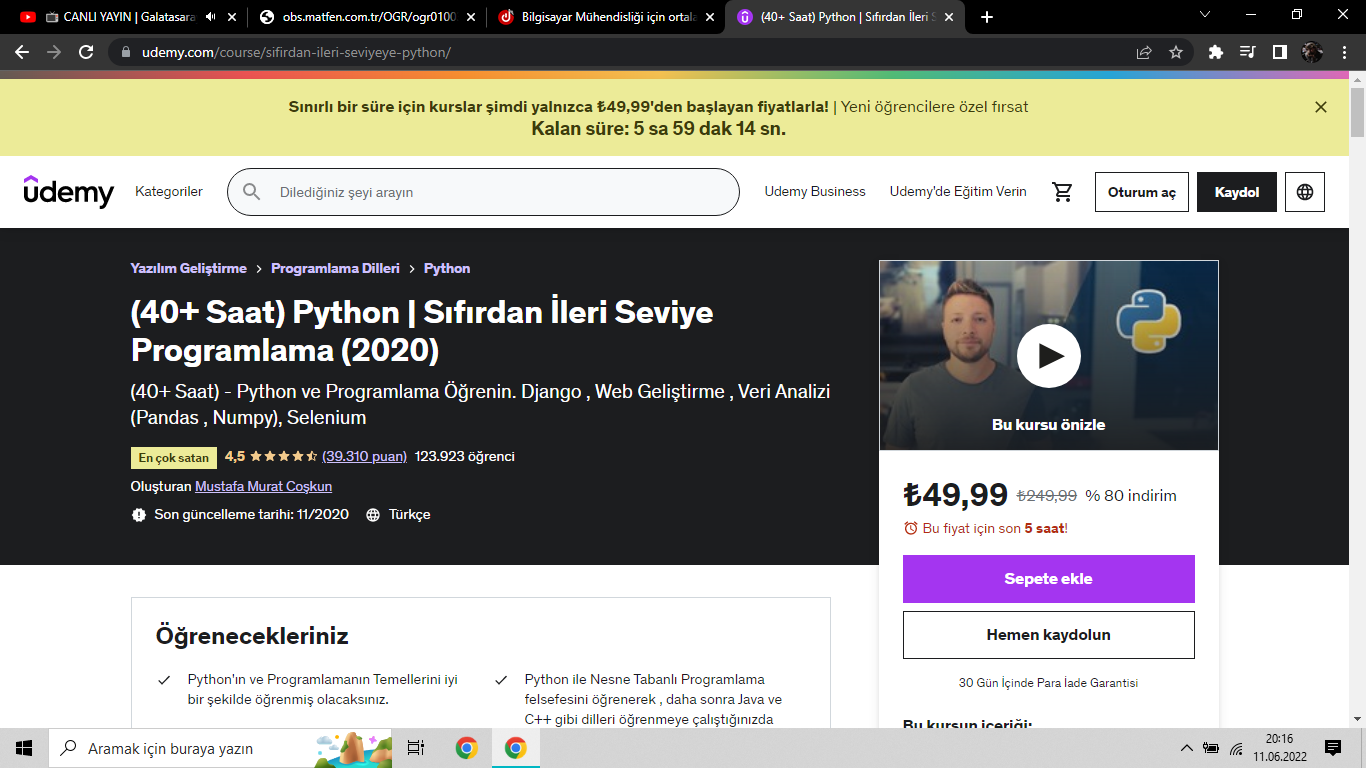Open first Chrome taskbar icon
The height and width of the screenshot is (768, 1366).
466,748
